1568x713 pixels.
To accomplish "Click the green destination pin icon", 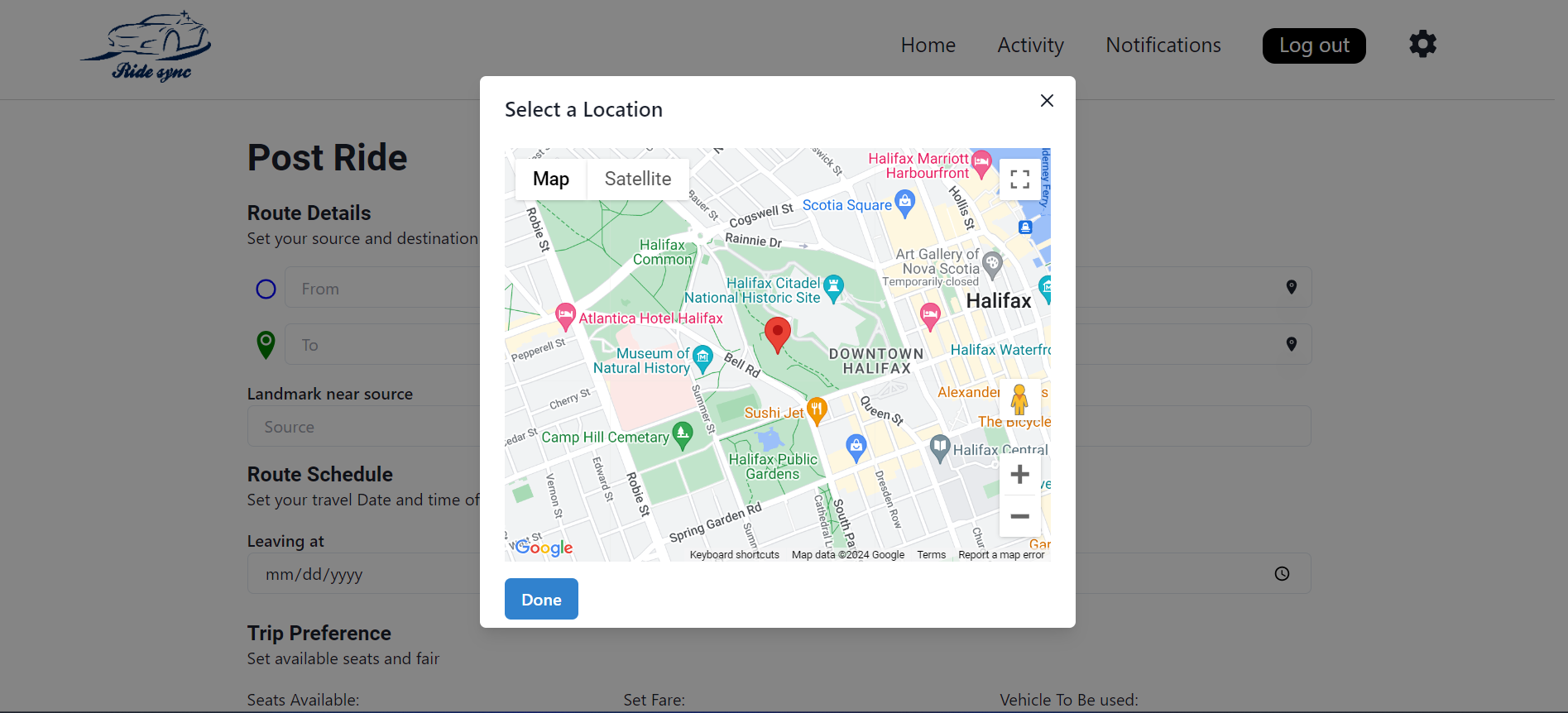I will [266, 344].
